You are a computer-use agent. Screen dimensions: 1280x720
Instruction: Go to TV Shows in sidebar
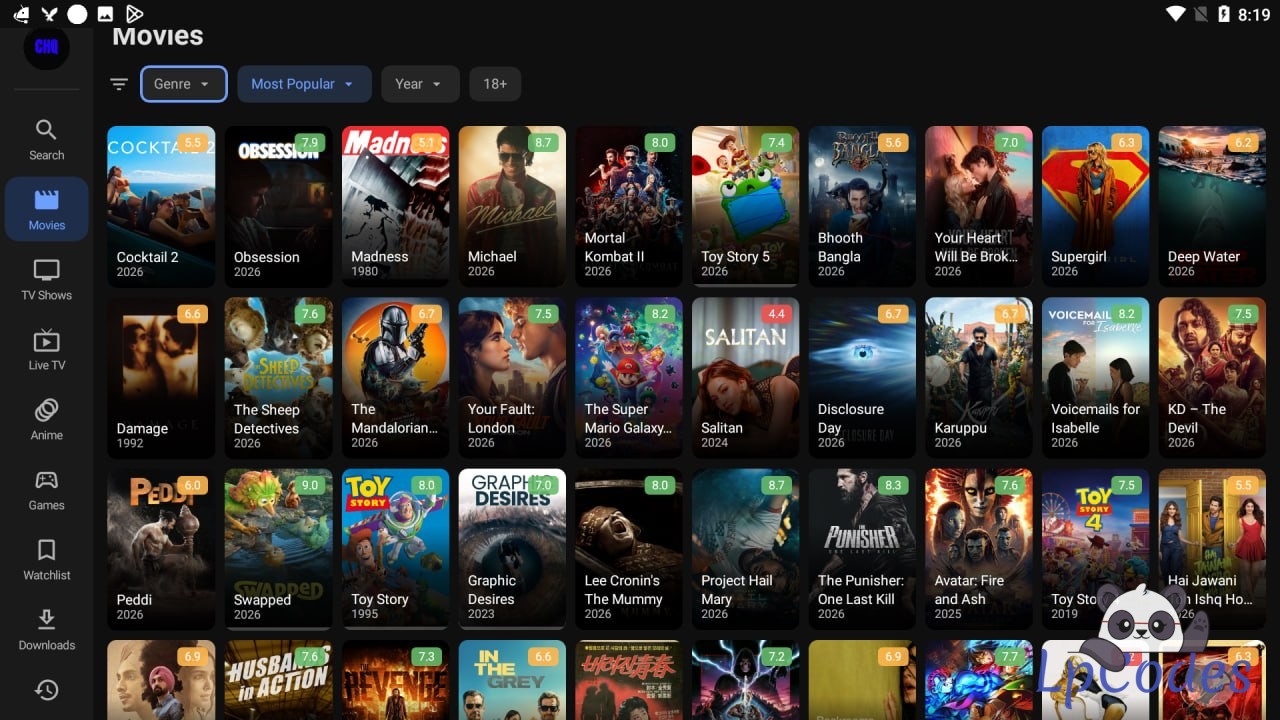click(x=46, y=280)
